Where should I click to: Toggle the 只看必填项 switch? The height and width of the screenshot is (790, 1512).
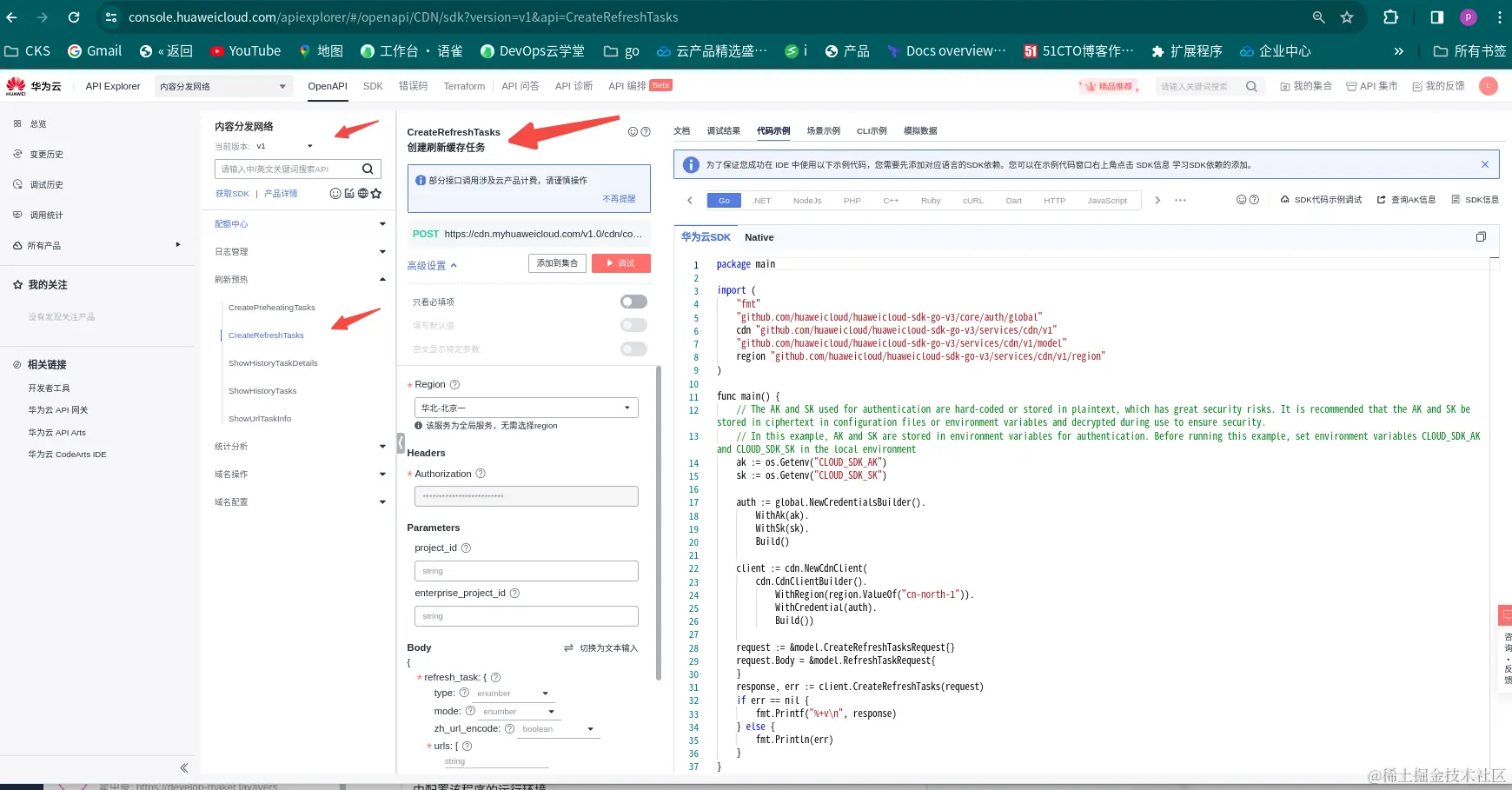(633, 302)
